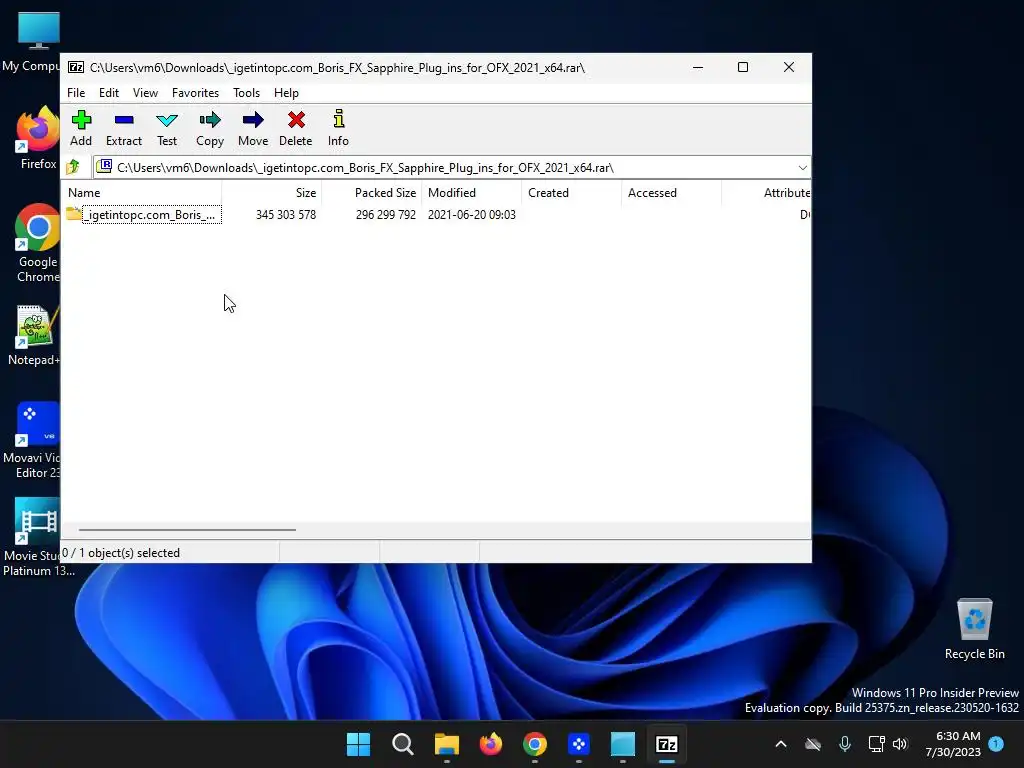Click the light-blue window taskbar icon
This screenshot has width=1024, height=768.
(x=622, y=744)
